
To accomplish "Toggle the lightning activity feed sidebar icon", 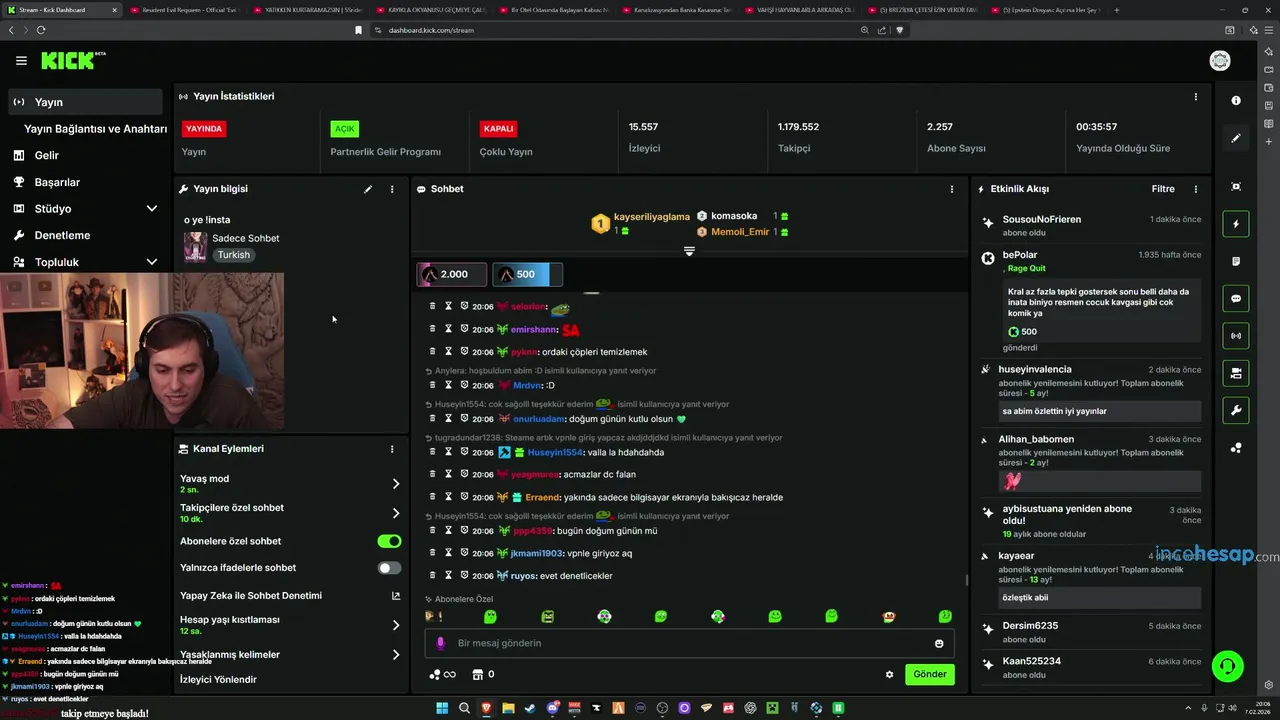I will coord(1236,224).
